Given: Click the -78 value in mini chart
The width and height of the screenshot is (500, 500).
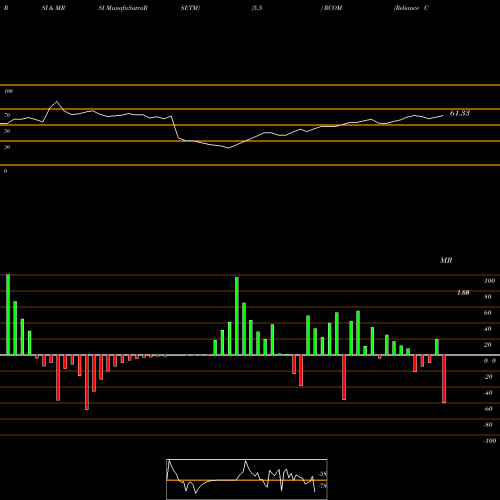Looking at the screenshot, I should click(x=322, y=486).
